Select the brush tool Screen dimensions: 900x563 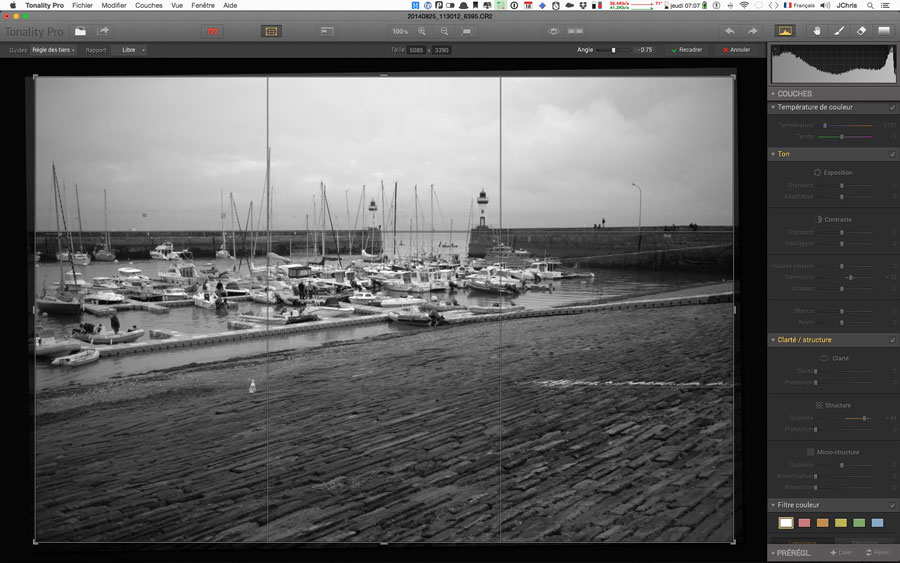pos(839,32)
